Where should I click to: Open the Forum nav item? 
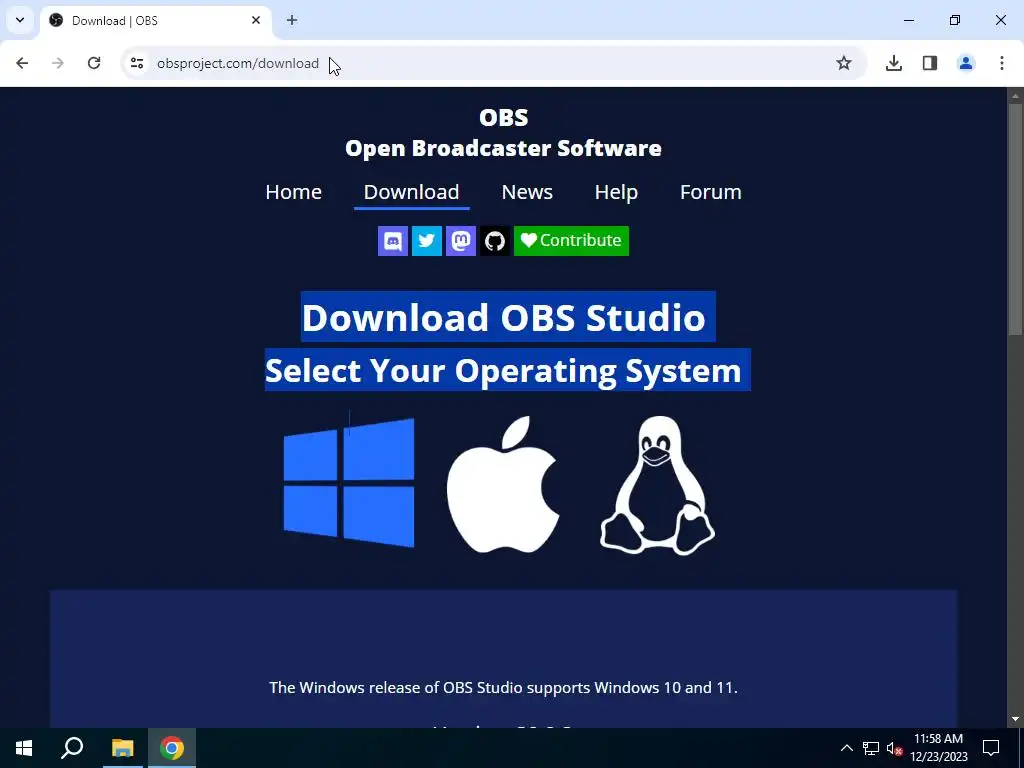[x=711, y=192]
